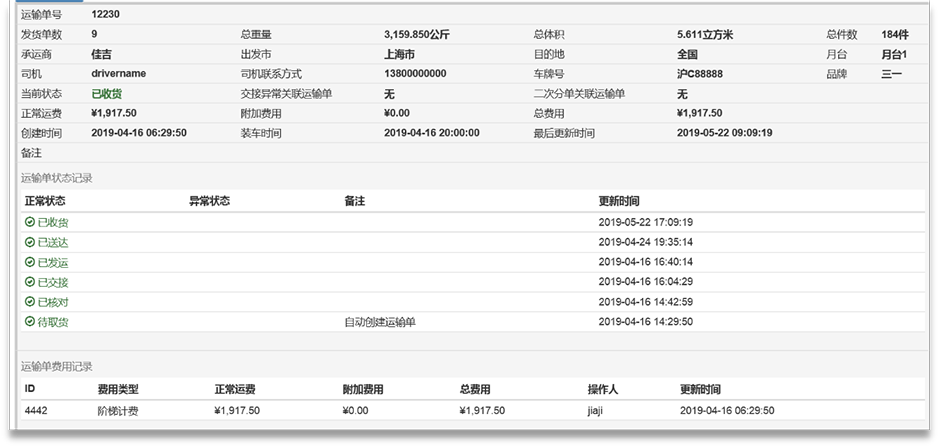Click the driver phone number 13800000000
Image resolution: width=940 pixels, height=448 pixels.
pyautogui.click(x=415, y=74)
